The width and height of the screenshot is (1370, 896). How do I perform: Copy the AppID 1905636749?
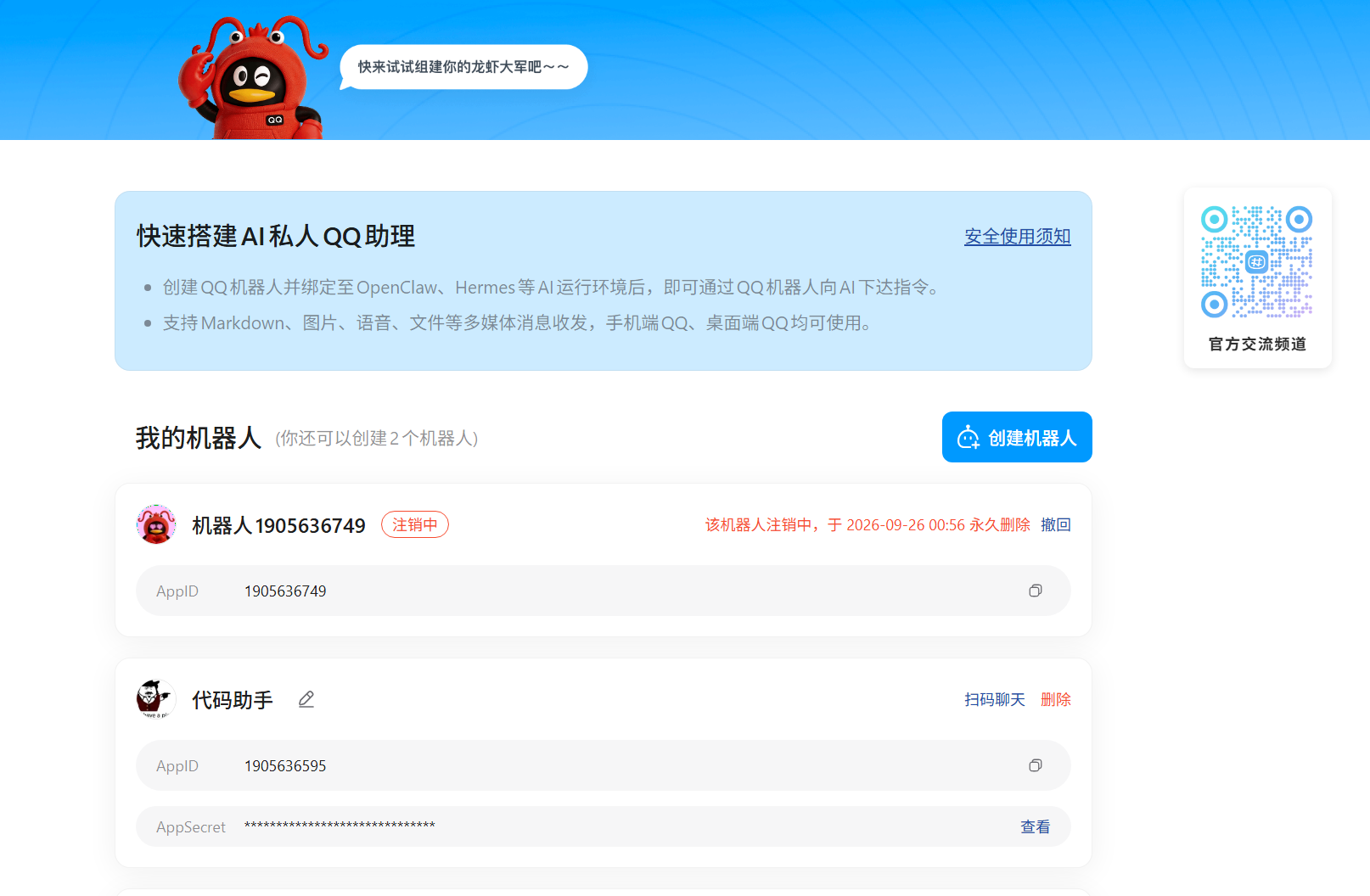(1035, 591)
